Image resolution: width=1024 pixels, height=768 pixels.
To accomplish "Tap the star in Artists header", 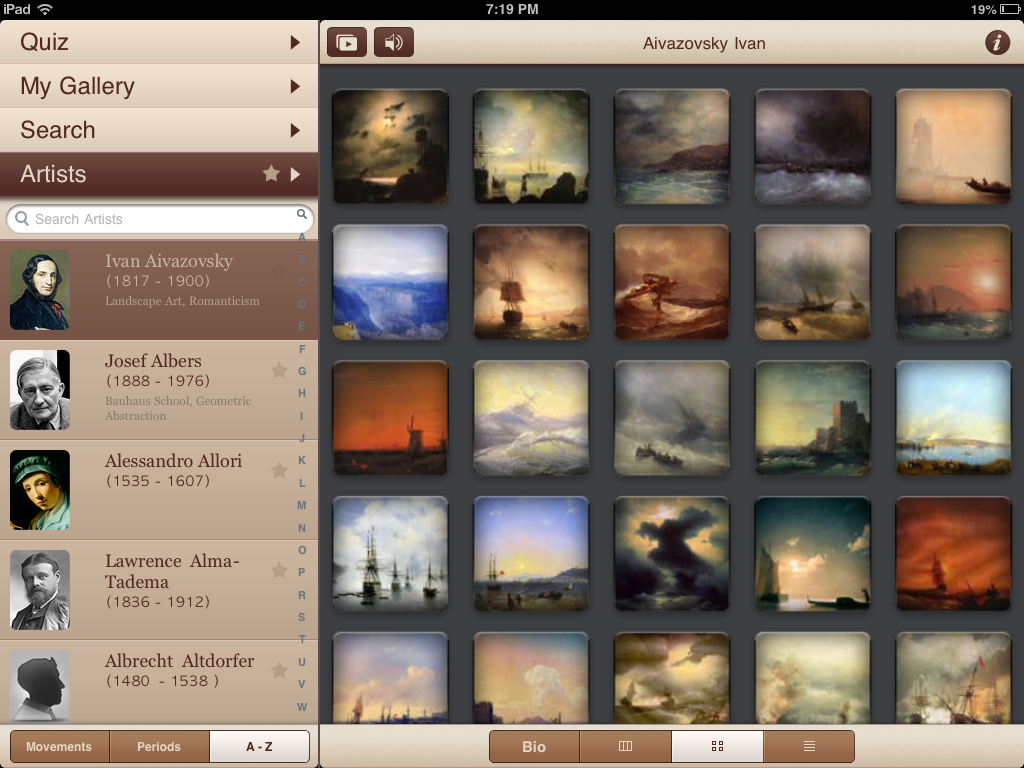I will coord(271,174).
